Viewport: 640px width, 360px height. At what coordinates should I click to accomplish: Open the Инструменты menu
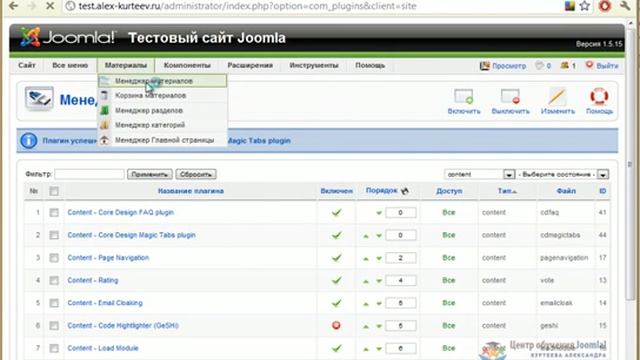(x=314, y=65)
